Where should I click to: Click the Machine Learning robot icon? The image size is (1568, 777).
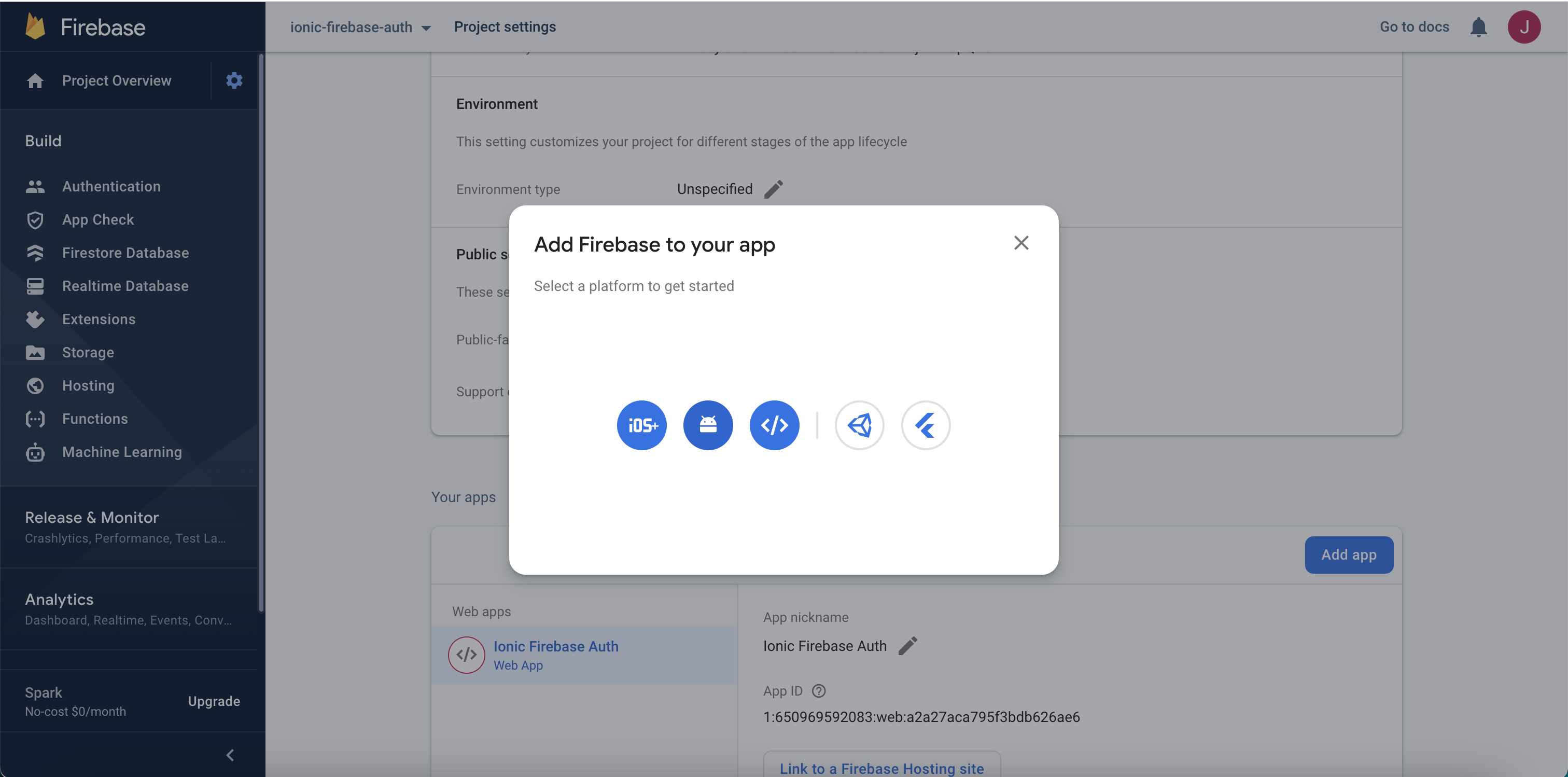coord(35,452)
